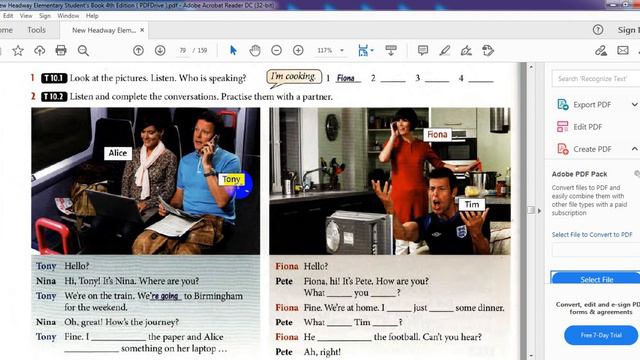Open the Sign menu

(x=45, y=16)
